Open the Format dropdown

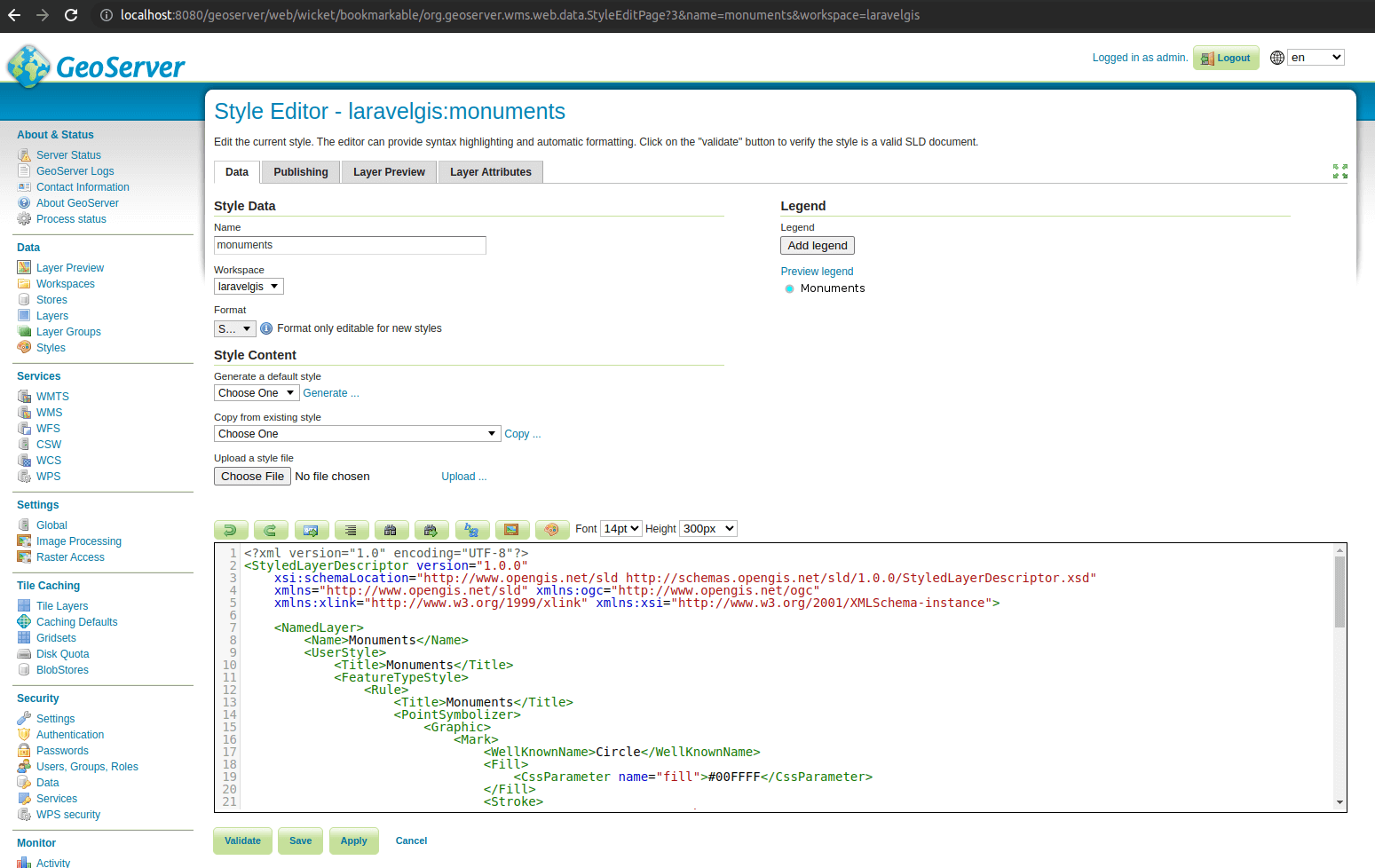[234, 328]
